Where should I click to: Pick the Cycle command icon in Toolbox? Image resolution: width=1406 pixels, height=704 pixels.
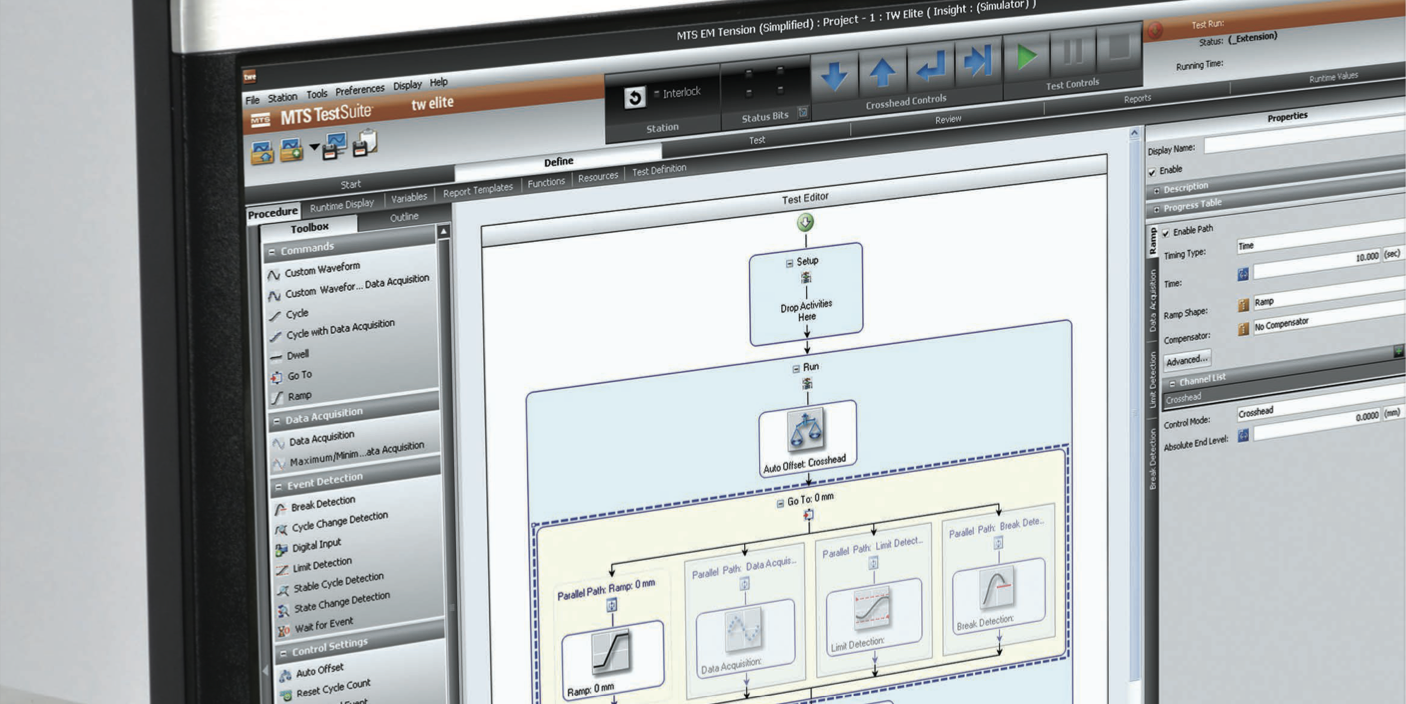tap(275, 316)
